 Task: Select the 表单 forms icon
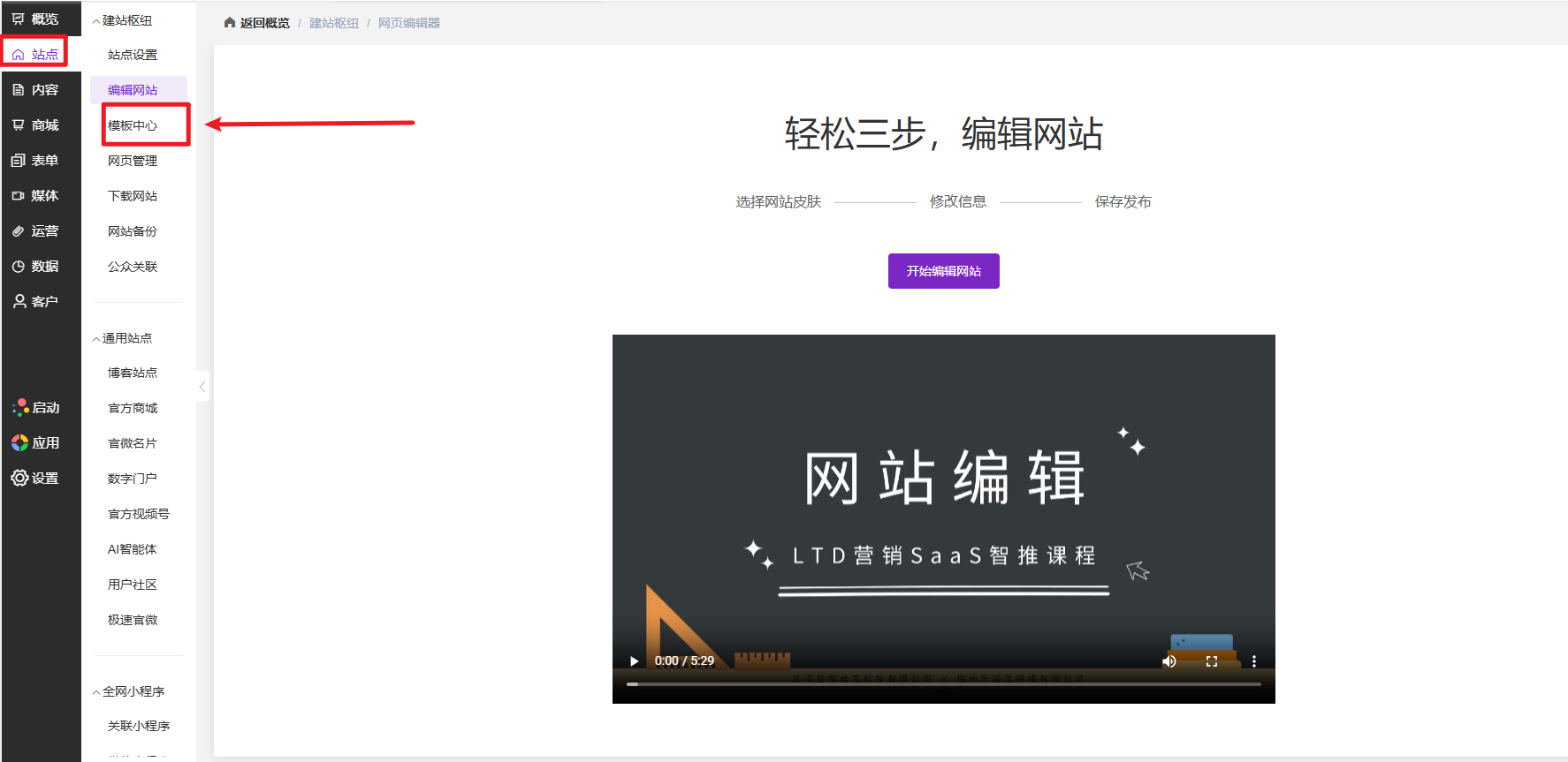tap(18, 161)
